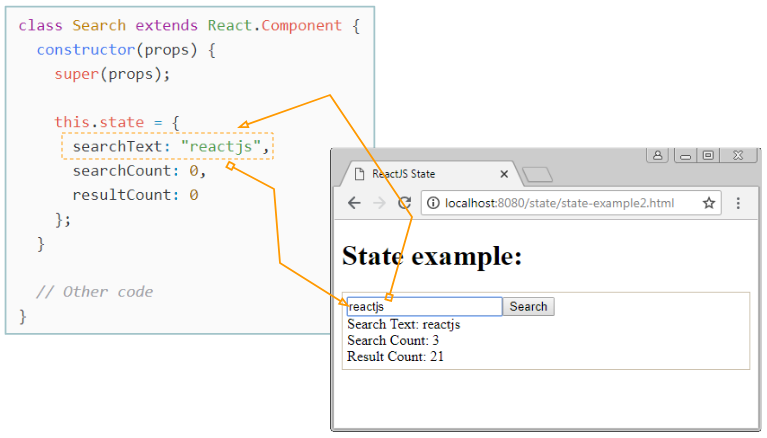Focus the reactjs search text field
This screenshot has height=438, width=767.
point(424,307)
